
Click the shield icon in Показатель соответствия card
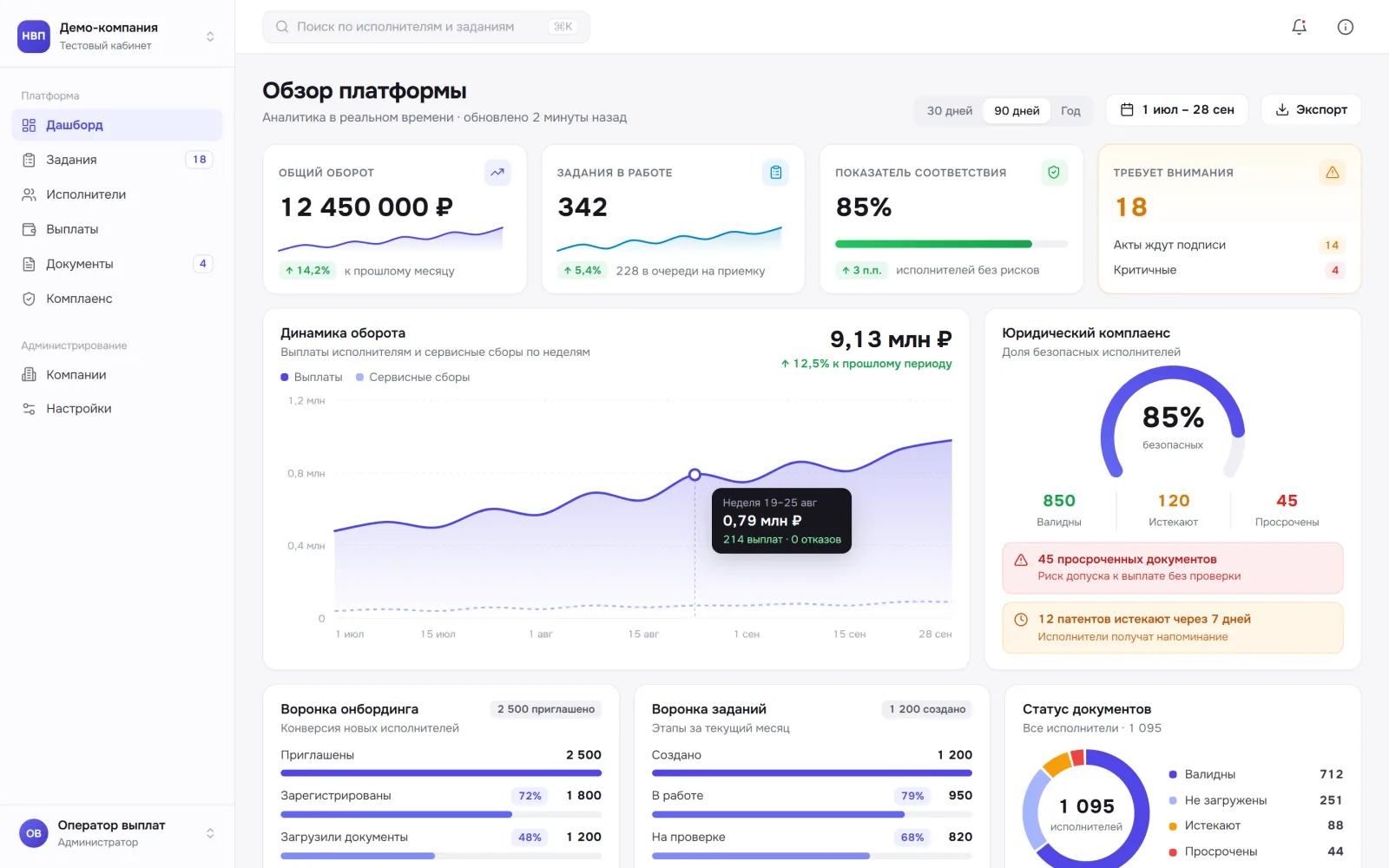pos(1054,172)
